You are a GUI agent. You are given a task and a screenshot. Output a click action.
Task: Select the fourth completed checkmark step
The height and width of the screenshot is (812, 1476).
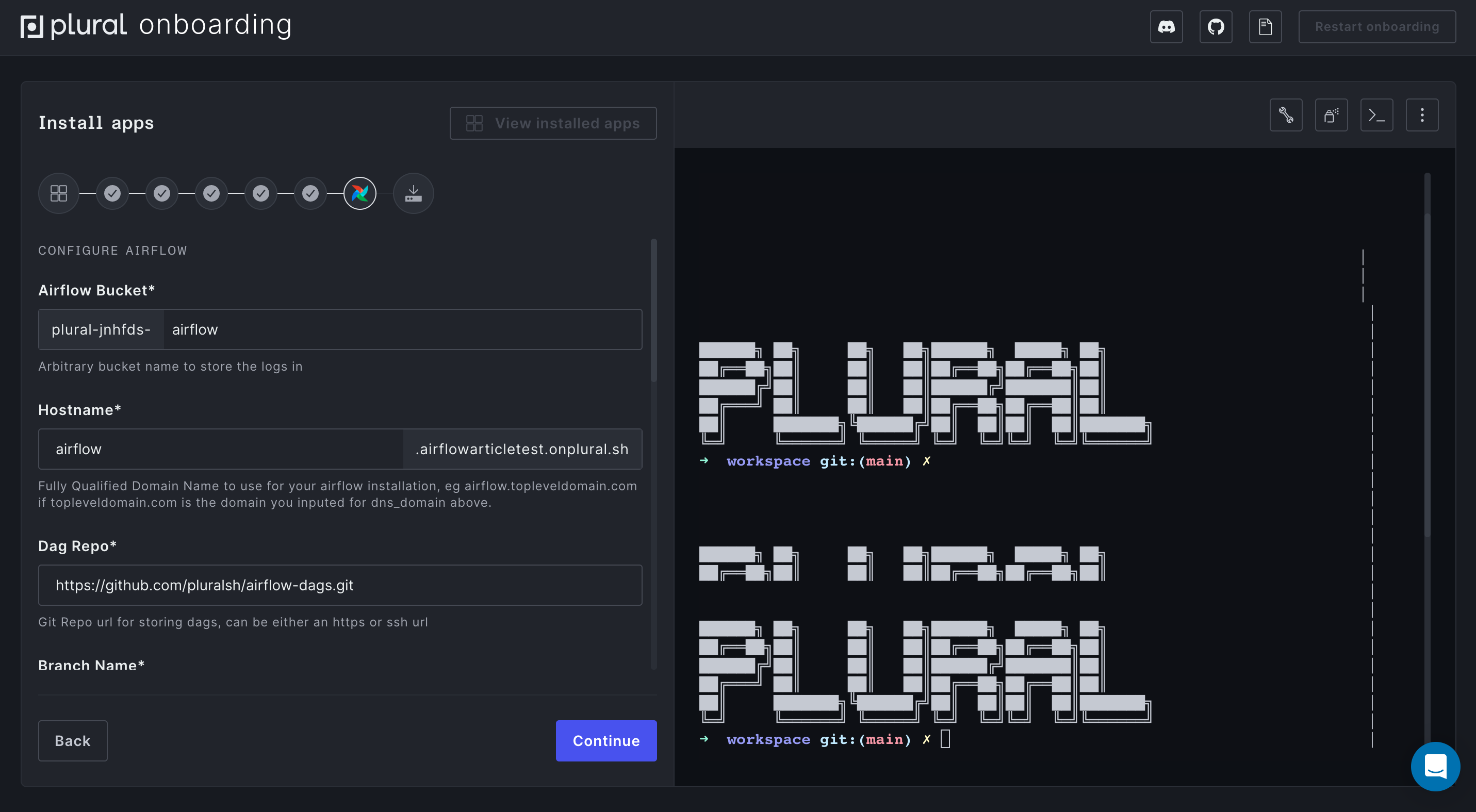[x=261, y=193]
